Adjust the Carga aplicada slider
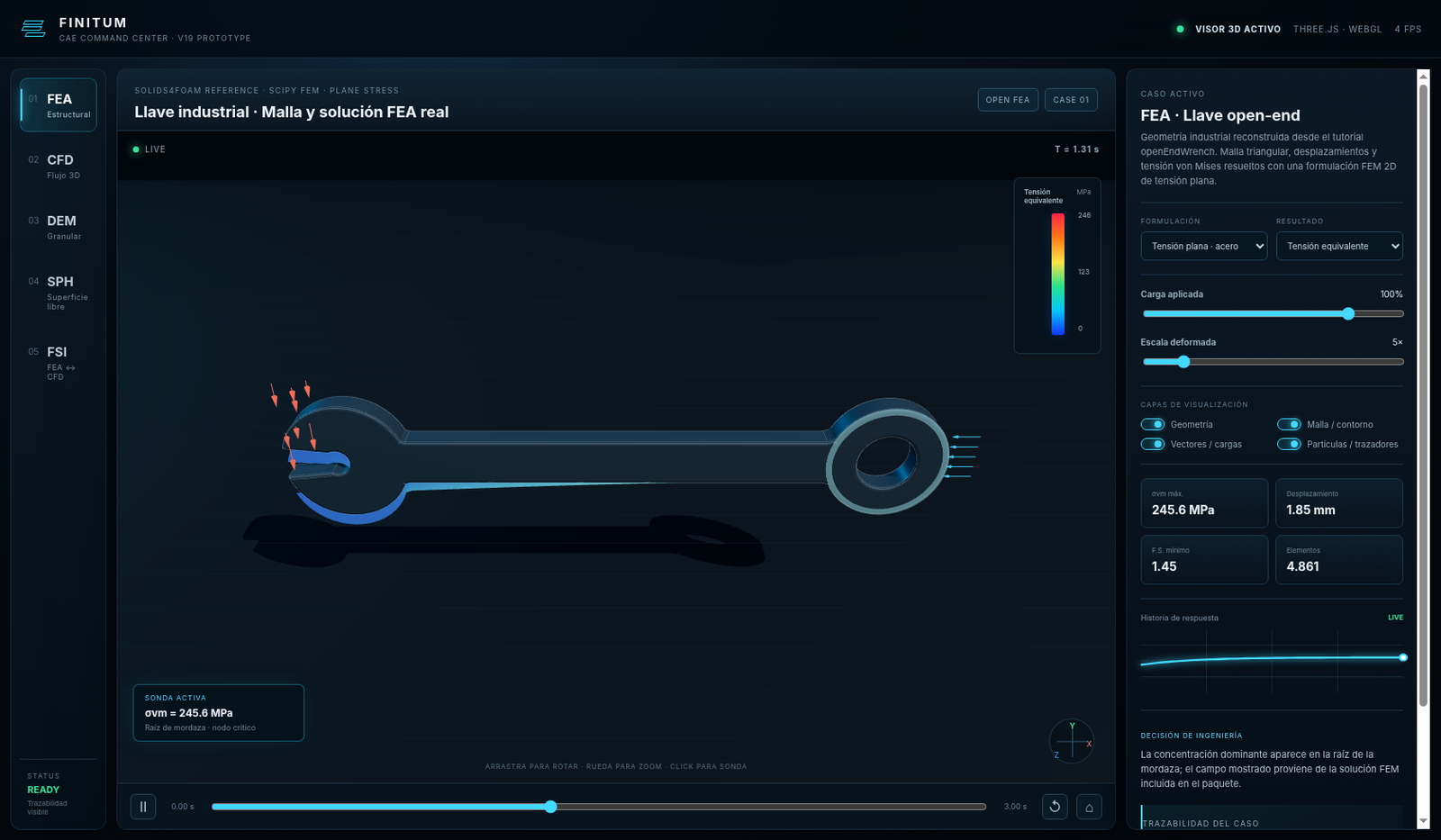The width and height of the screenshot is (1441, 840). pos(1273,313)
